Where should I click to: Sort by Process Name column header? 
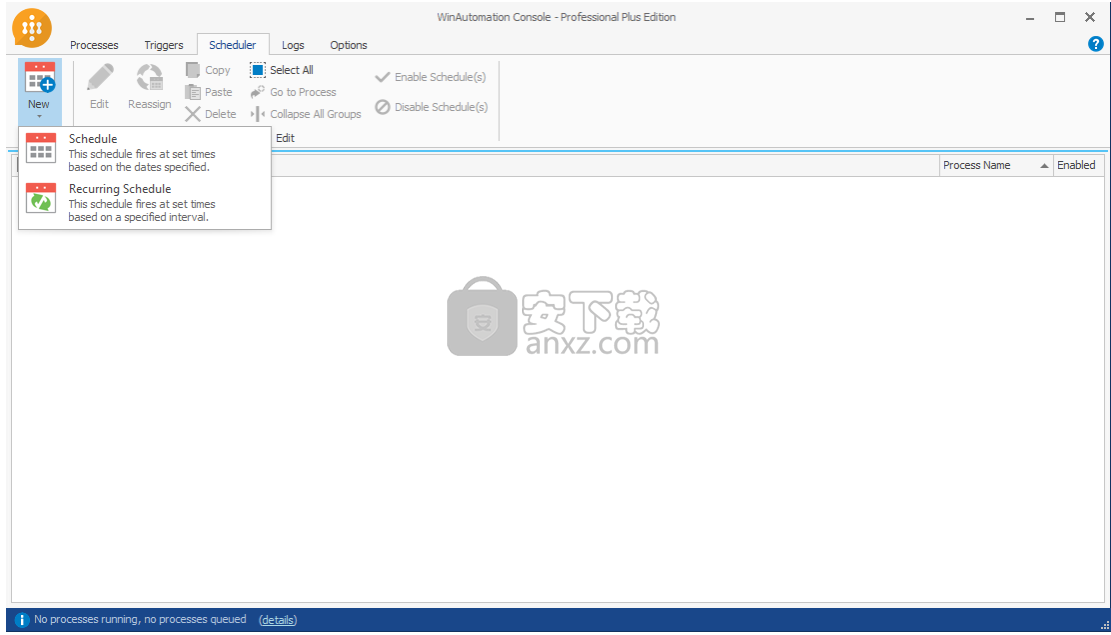(996, 165)
